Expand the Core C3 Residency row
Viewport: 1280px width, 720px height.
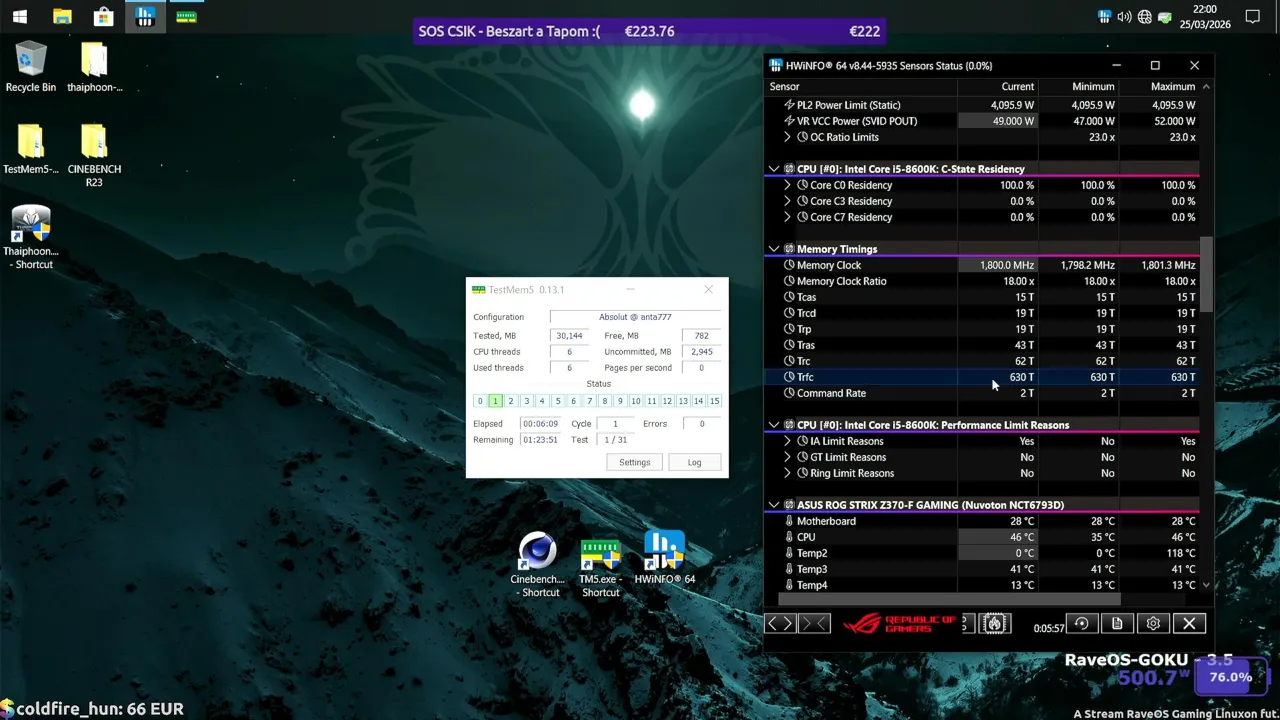pos(787,201)
